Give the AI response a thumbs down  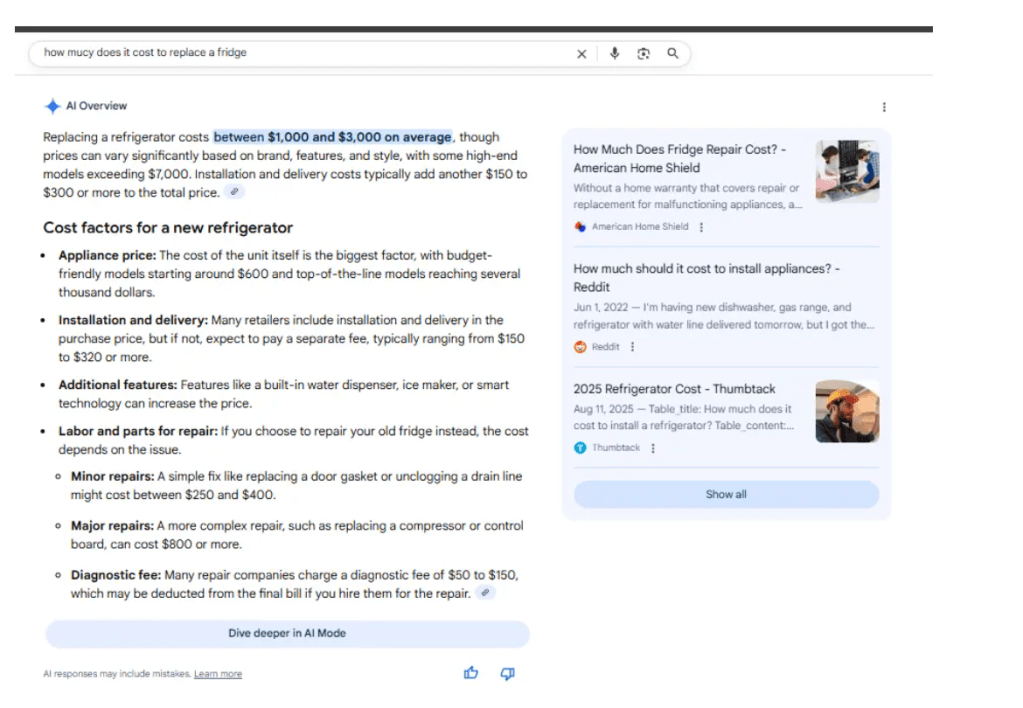tap(506, 673)
